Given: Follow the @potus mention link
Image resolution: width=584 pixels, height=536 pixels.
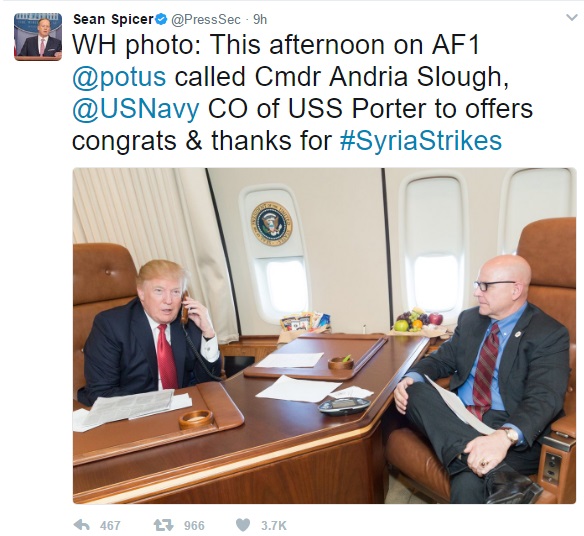Looking at the screenshot, I should tap(119, 77).
